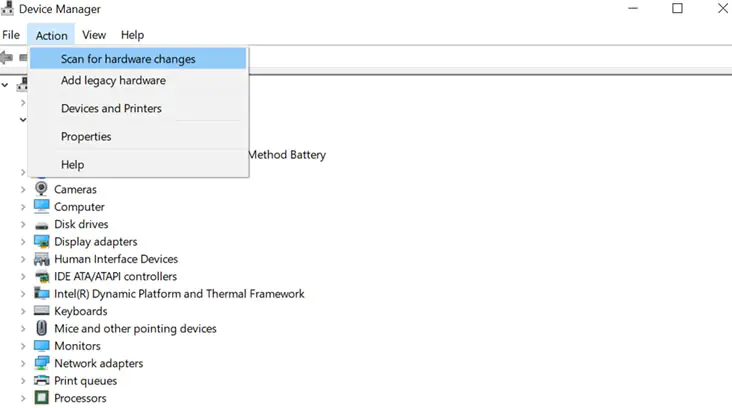This screenshot has width=732, height=408.
Task: Expand the Computer category
Action: 22,207
